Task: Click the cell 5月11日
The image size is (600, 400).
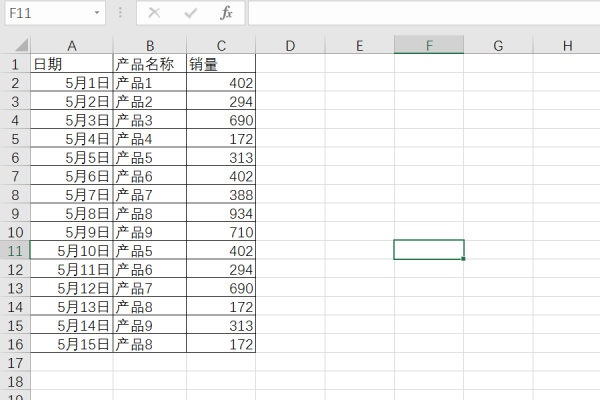Action: pyautogui.click(x=72, y=269)
